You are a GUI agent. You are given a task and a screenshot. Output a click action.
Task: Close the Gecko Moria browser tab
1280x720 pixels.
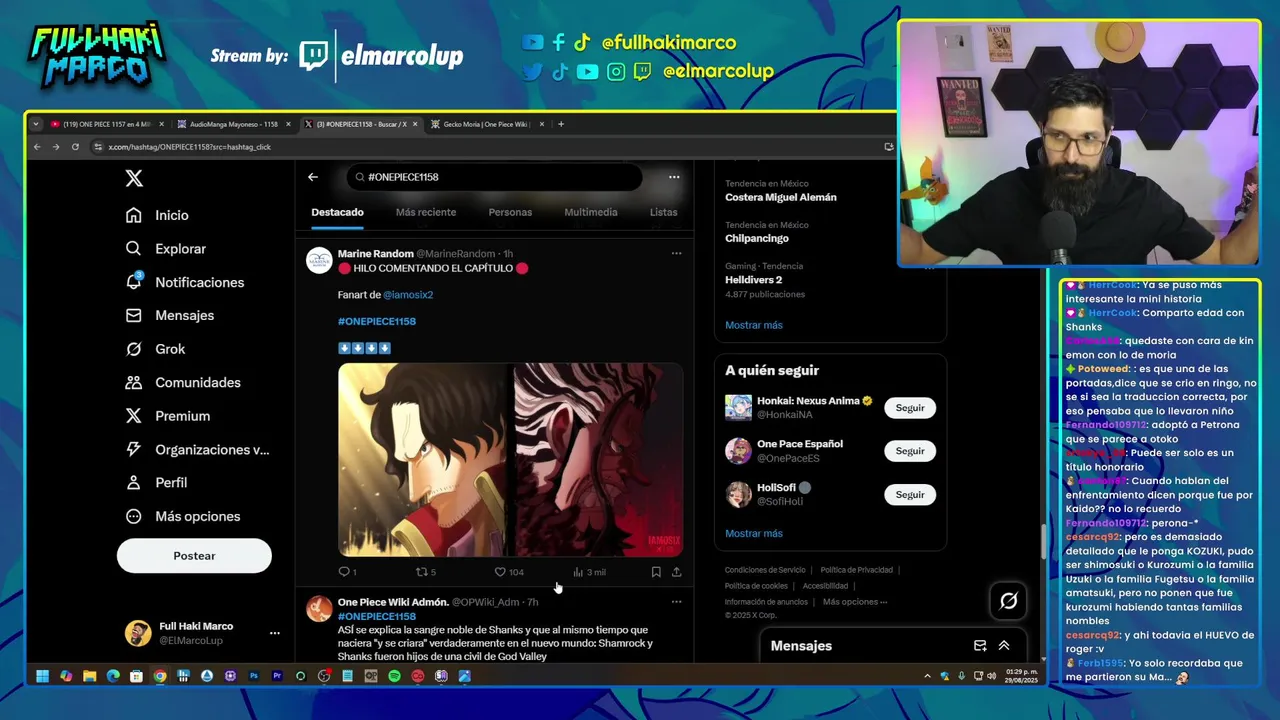tap(542, 124)
